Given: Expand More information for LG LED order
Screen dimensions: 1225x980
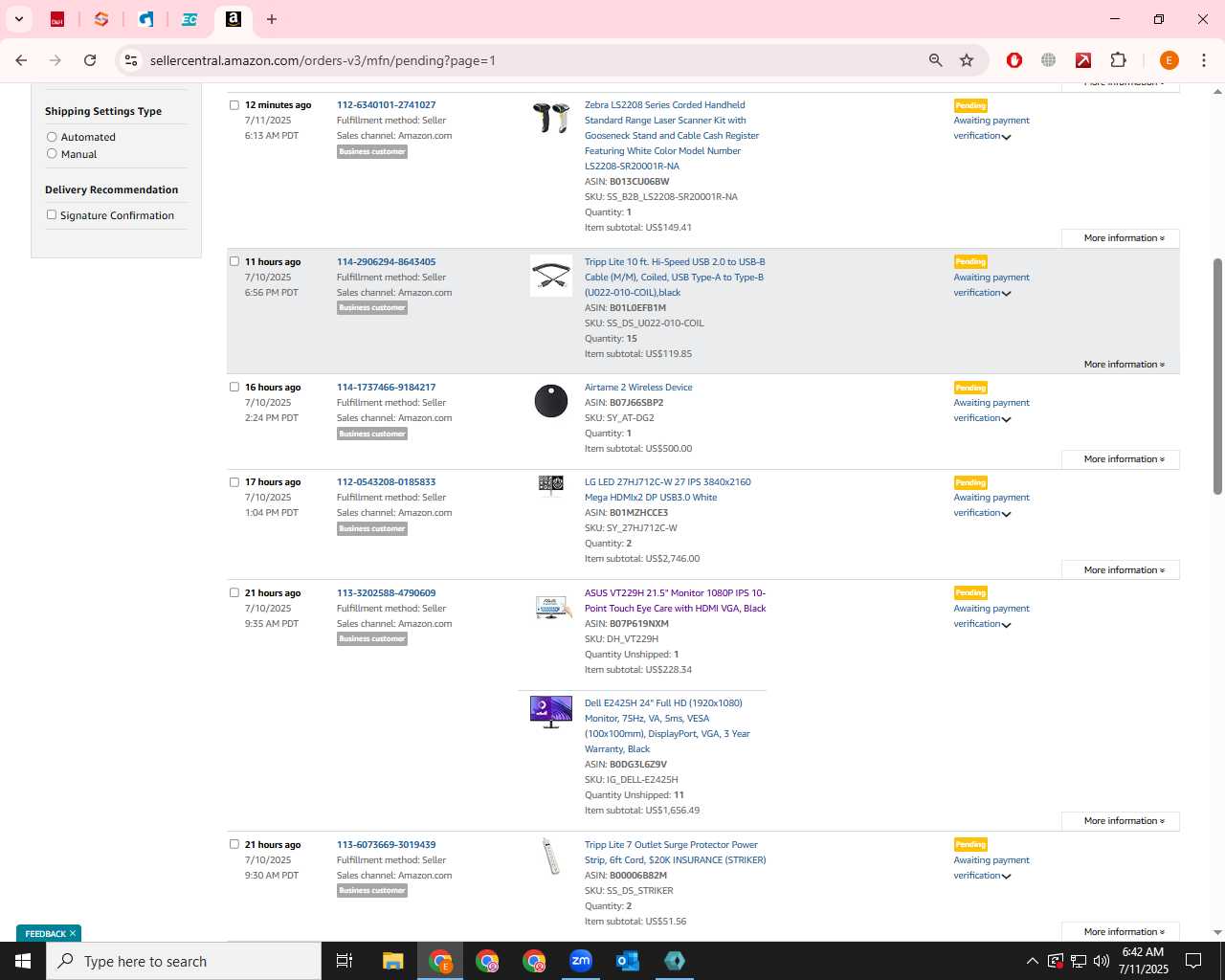Looking at the screenshot, I should (x=1121, y=570).
